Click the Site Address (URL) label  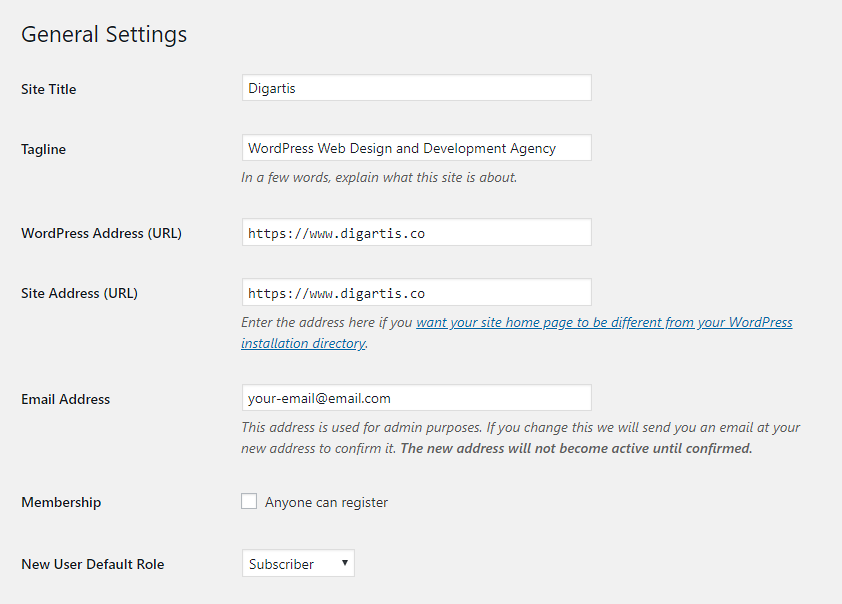tap(79, 293)
